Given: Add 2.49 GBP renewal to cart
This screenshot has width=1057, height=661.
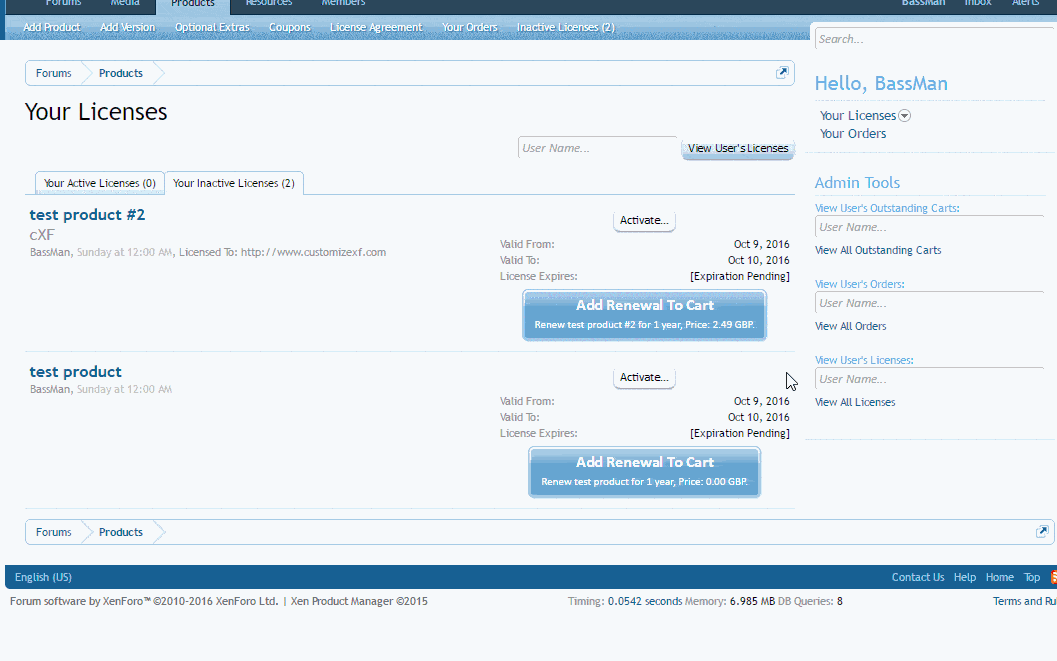Looking at the screenshot, I should pyautogui.click(x=644, y=315).
